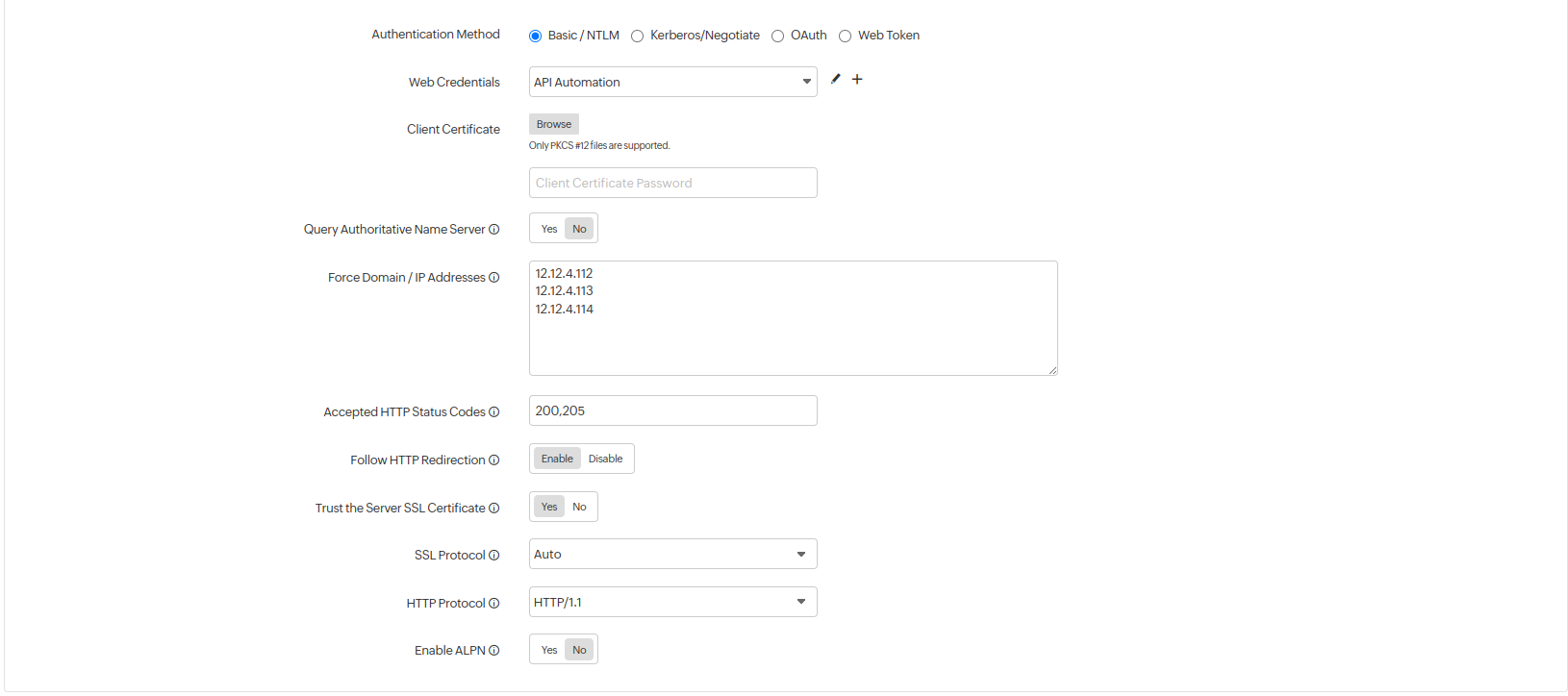Open the HTTP Protocol dropdown

(x=672, y=603)
